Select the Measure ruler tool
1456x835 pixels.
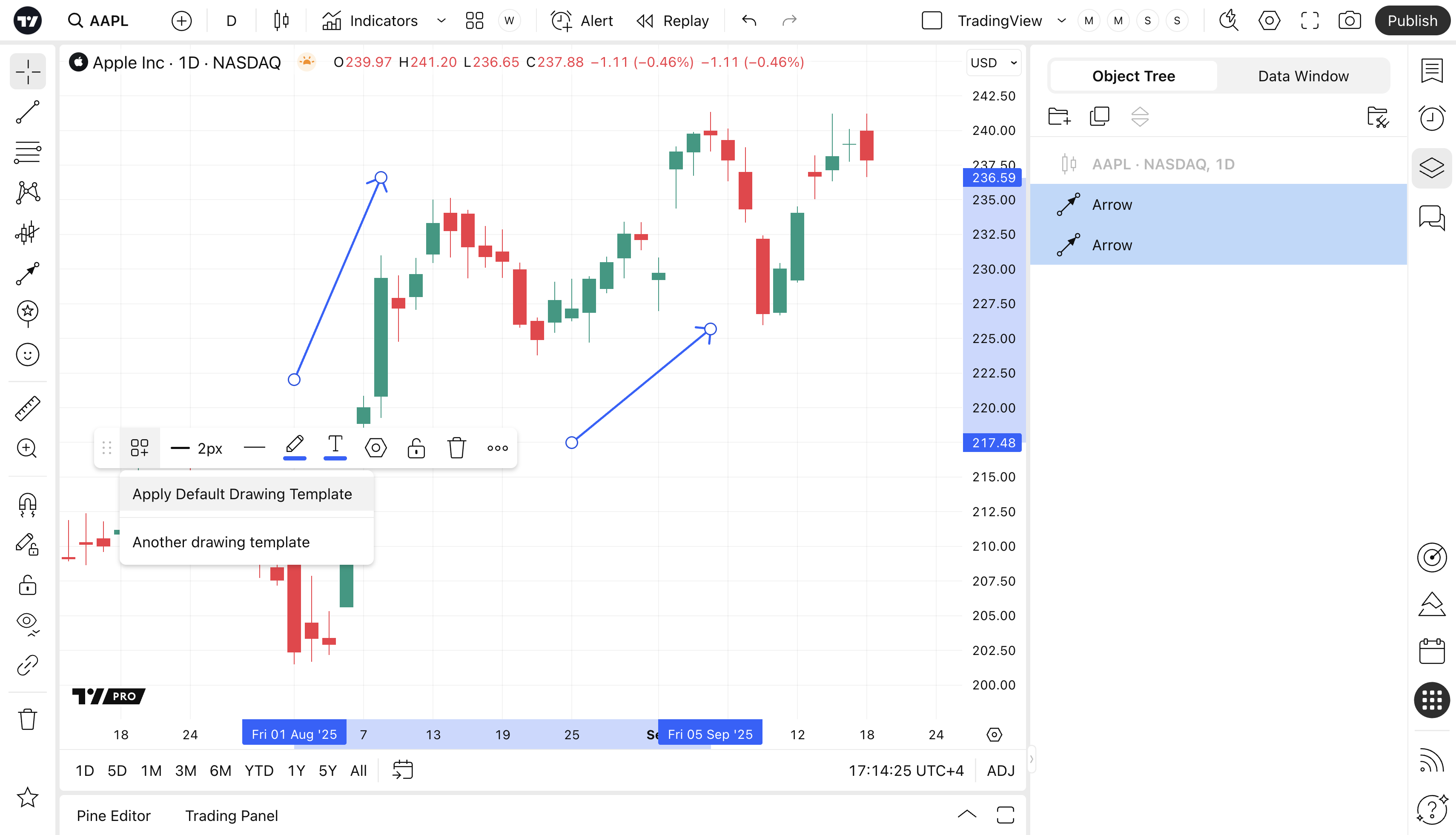click(28, 408)
